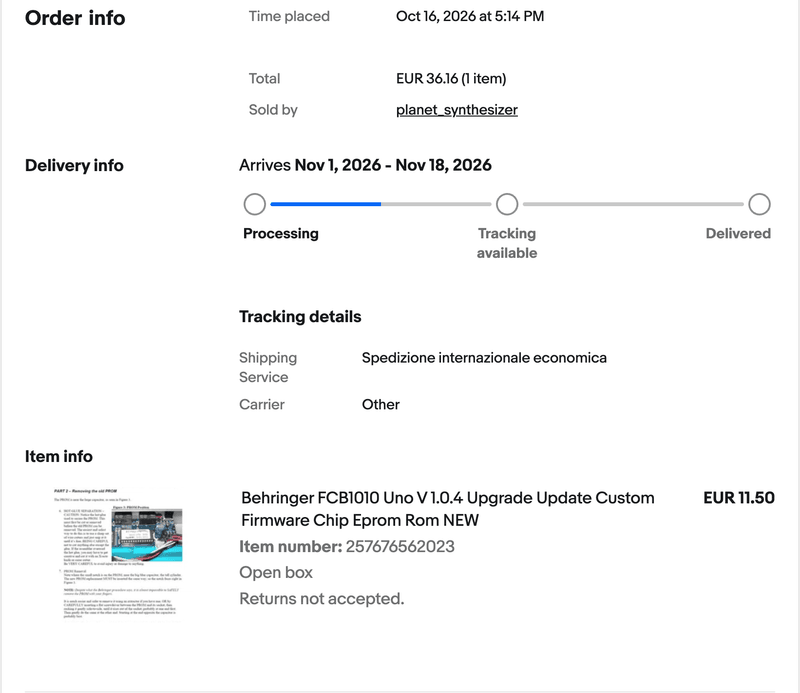Click the Returns not accepted text

(x=321, y=599)
